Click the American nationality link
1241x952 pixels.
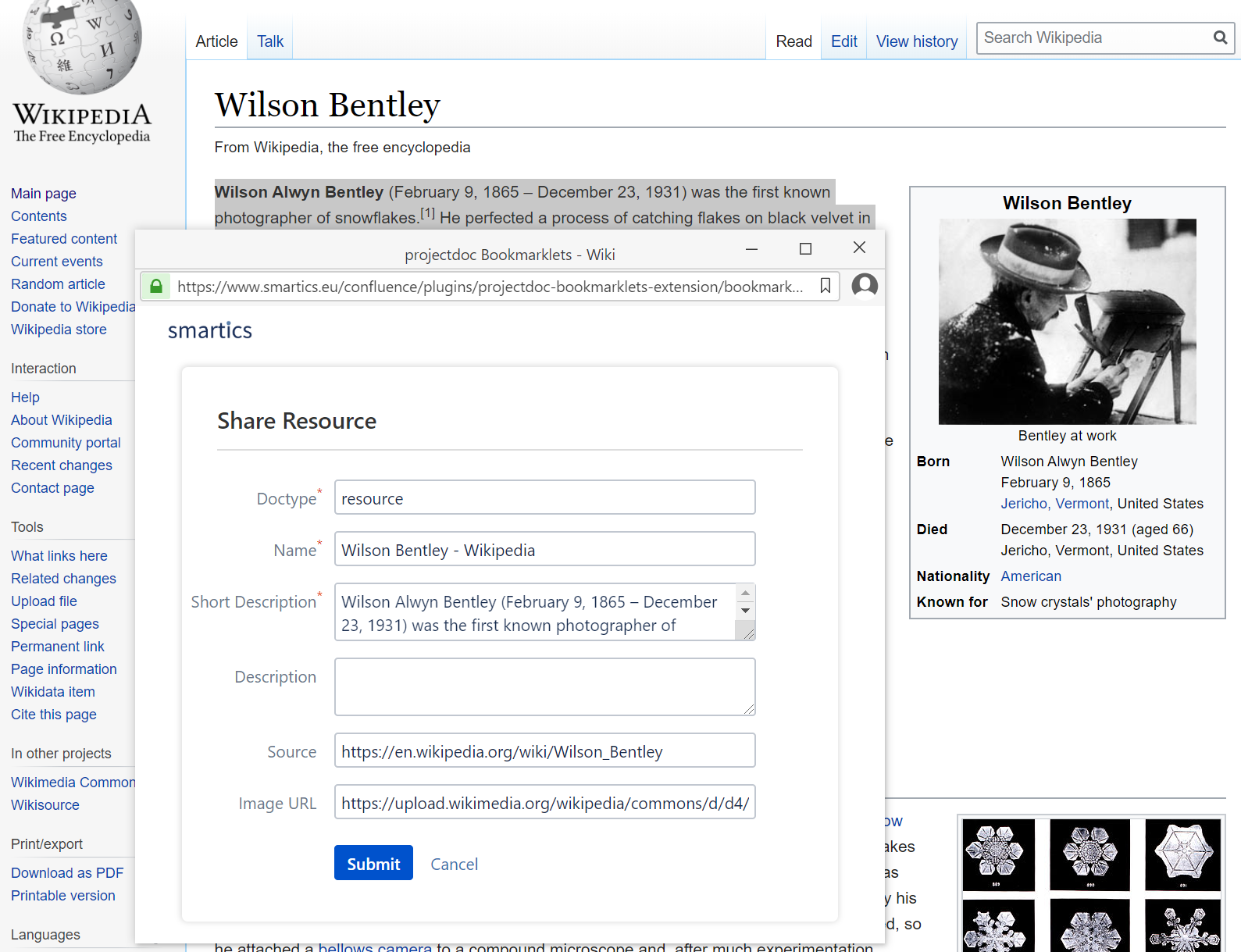coord(1031,576)
